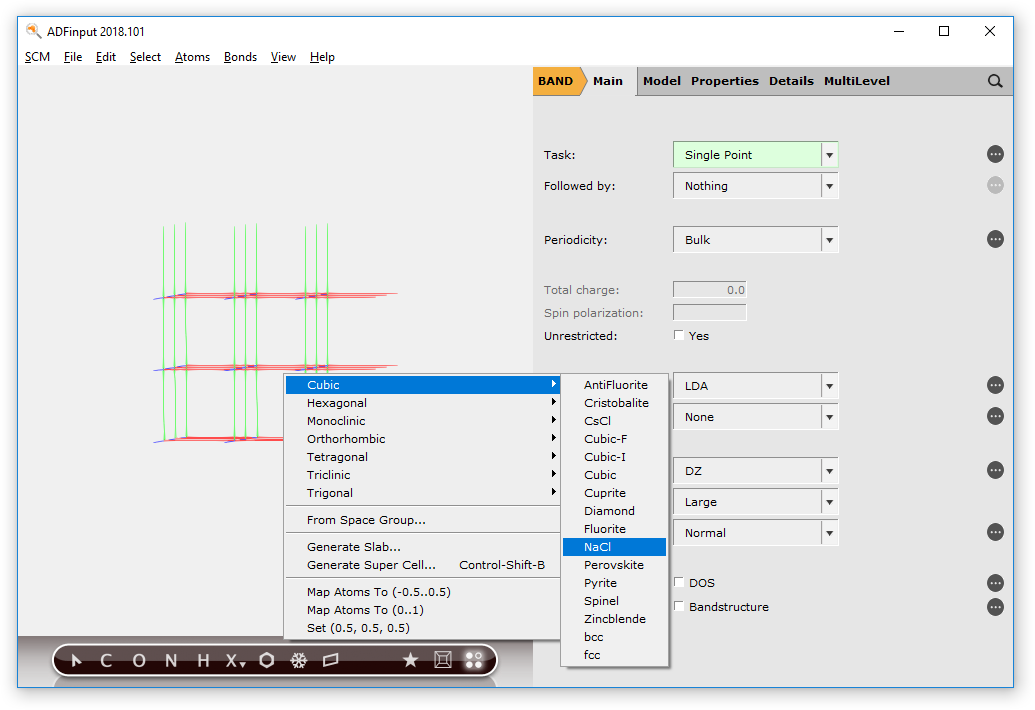Switch to the Details panel tab

[x=791, y=81]
